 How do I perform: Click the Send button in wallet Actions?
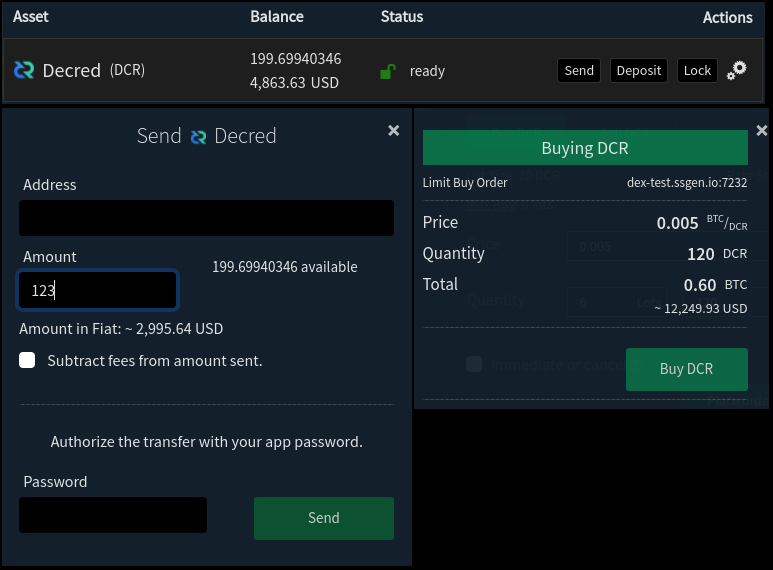(579, 71)
